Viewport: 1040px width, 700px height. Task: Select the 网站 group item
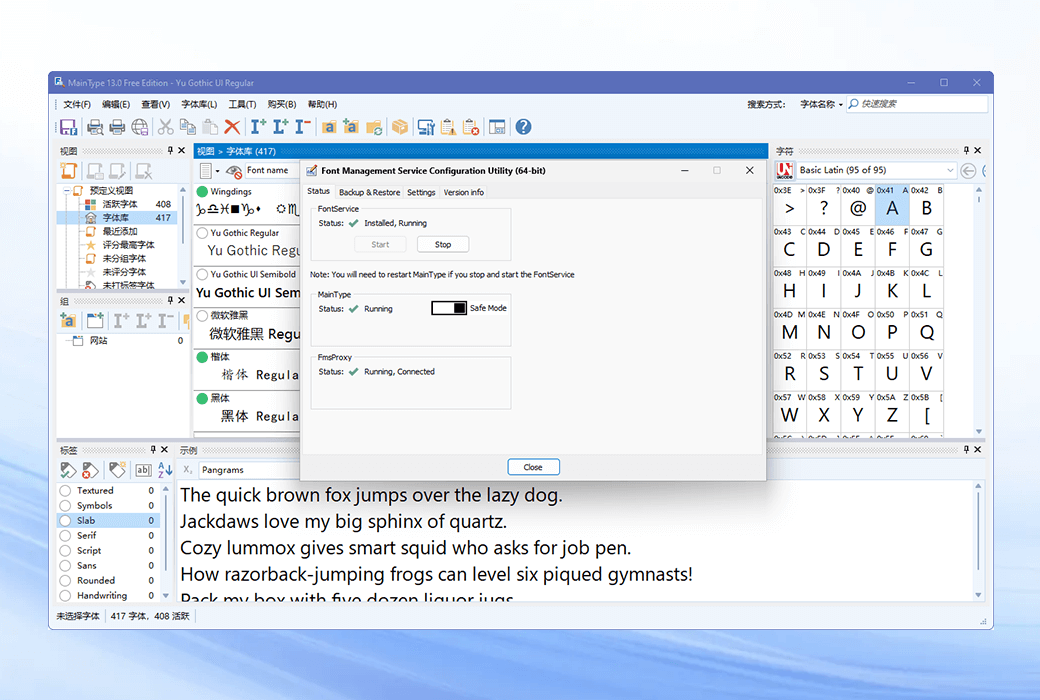coord(98,340)
